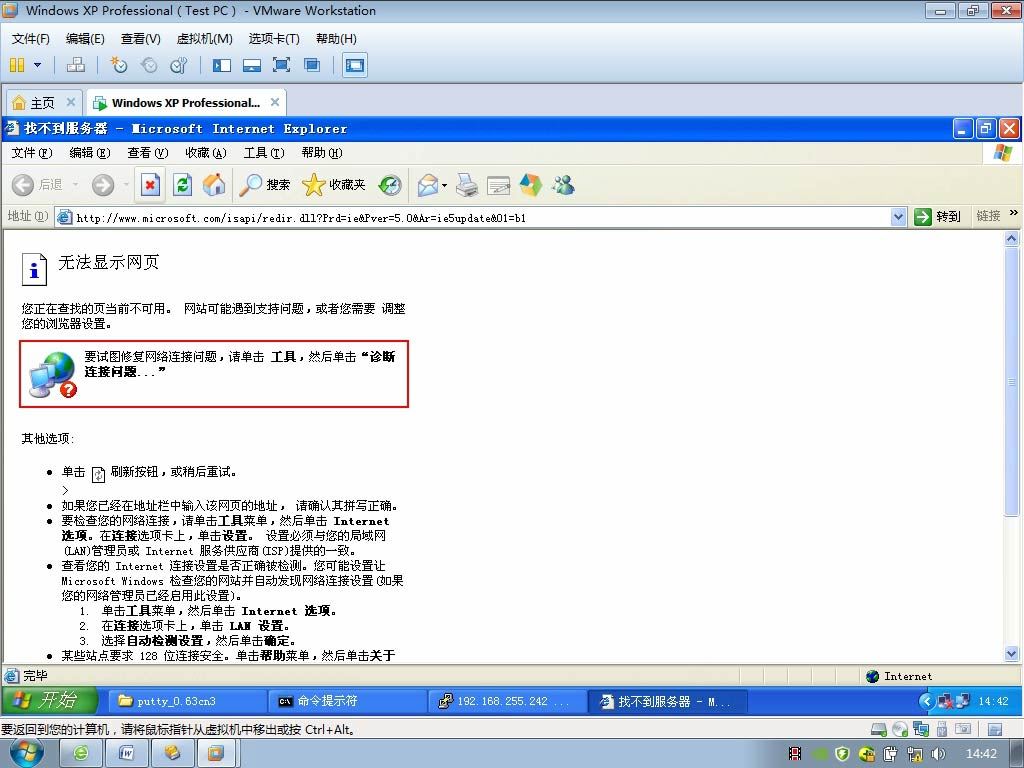Click the VMware pause virtual machine icon
Viewport: 1024px width, 768px height.
point(17,65)
